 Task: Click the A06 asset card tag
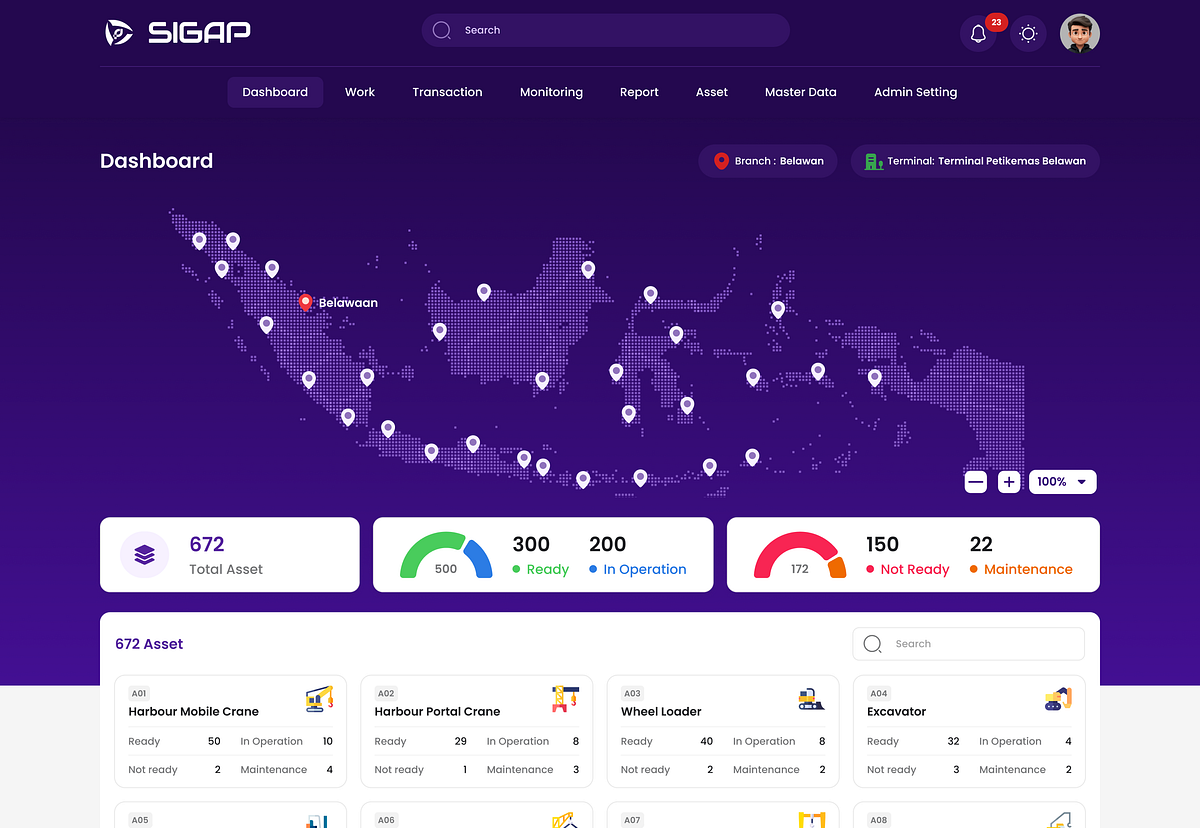pyautogui.click(x=386, y=820)
